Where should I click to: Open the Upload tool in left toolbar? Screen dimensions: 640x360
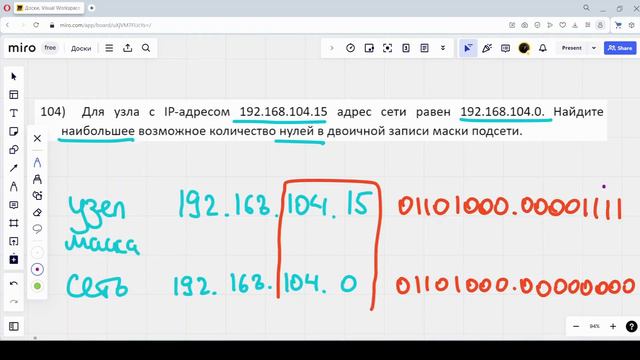tap(13, 242)
